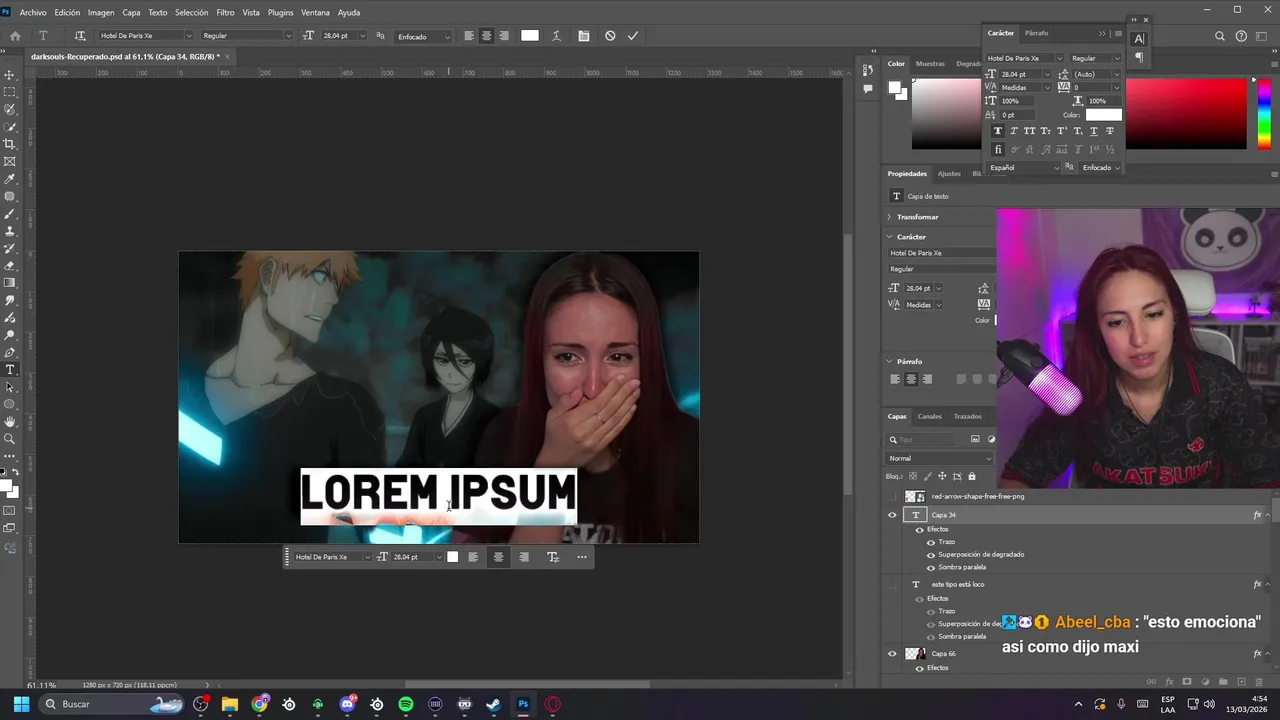Open layer blend mode Normal dropdown
Screen dimensions: 1280x720
[939, 459]
